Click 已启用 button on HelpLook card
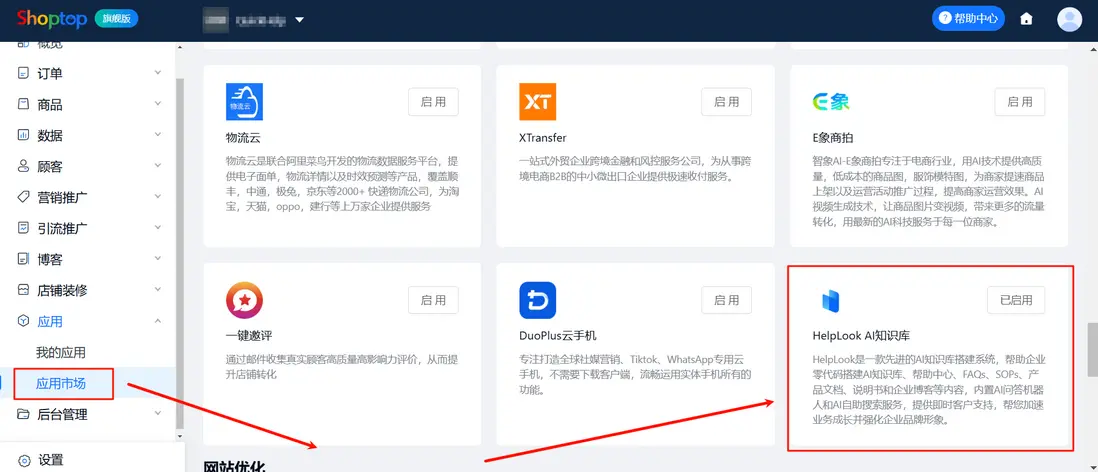 1016,300
